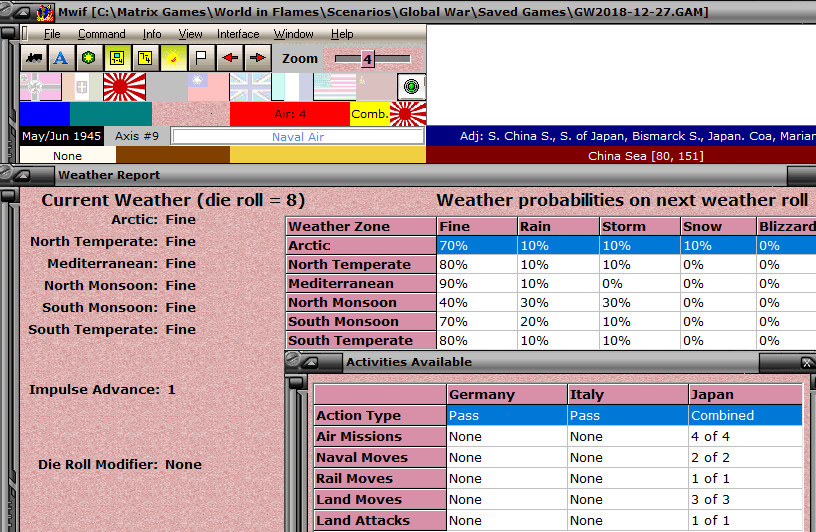816x532 pixels.
Task: Click Japan's Naval Moves '2 of 2' cell
Action: [745, 458]
